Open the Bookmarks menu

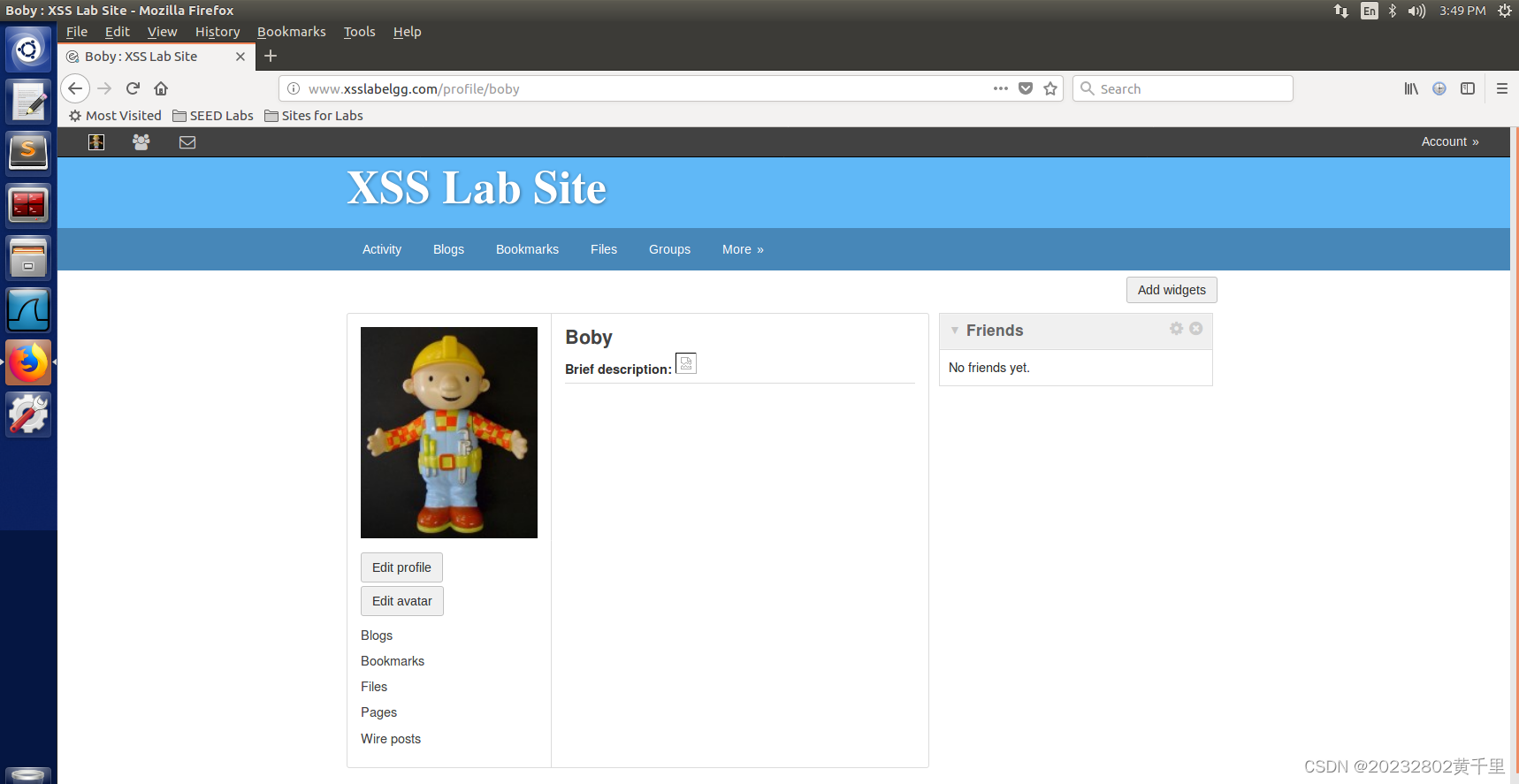pyautogui.click(x=291, y=32)
